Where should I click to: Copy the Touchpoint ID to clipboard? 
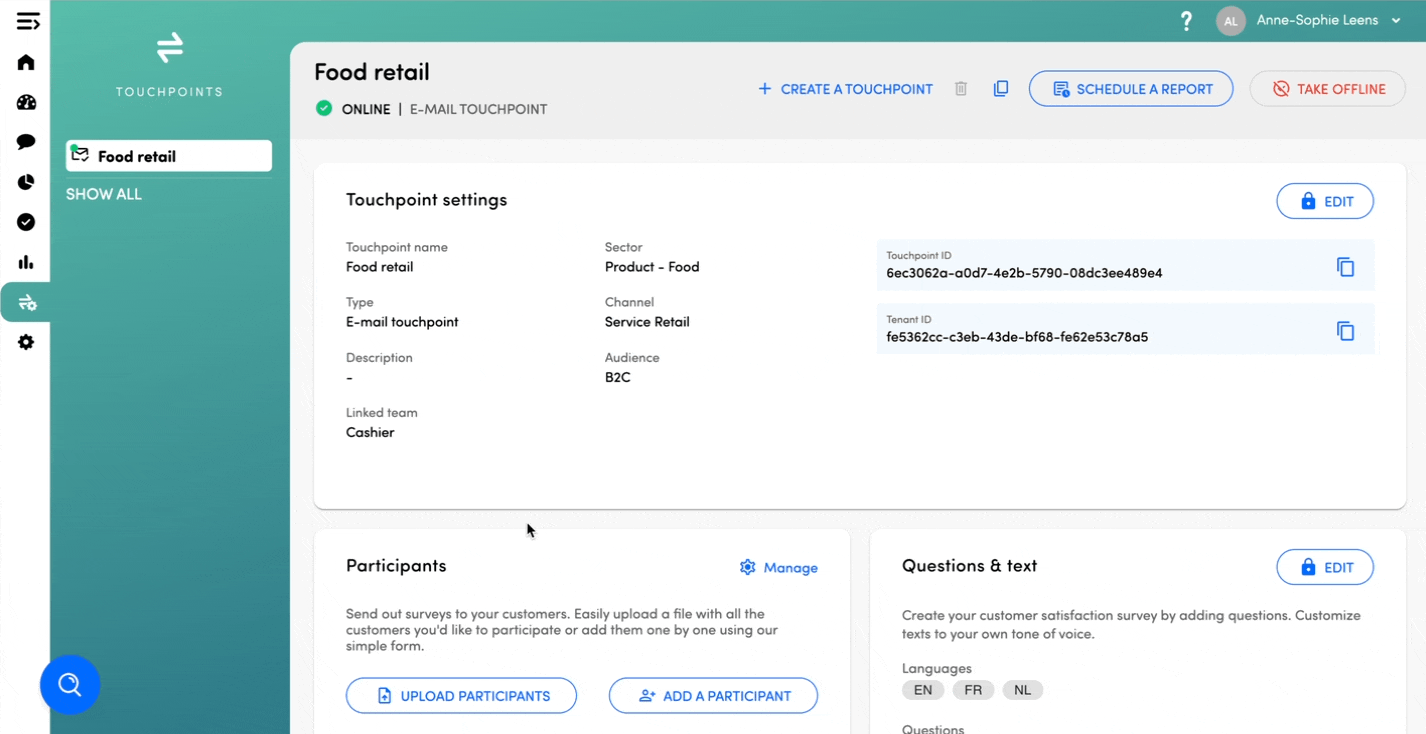click(x=1345, y=267)
